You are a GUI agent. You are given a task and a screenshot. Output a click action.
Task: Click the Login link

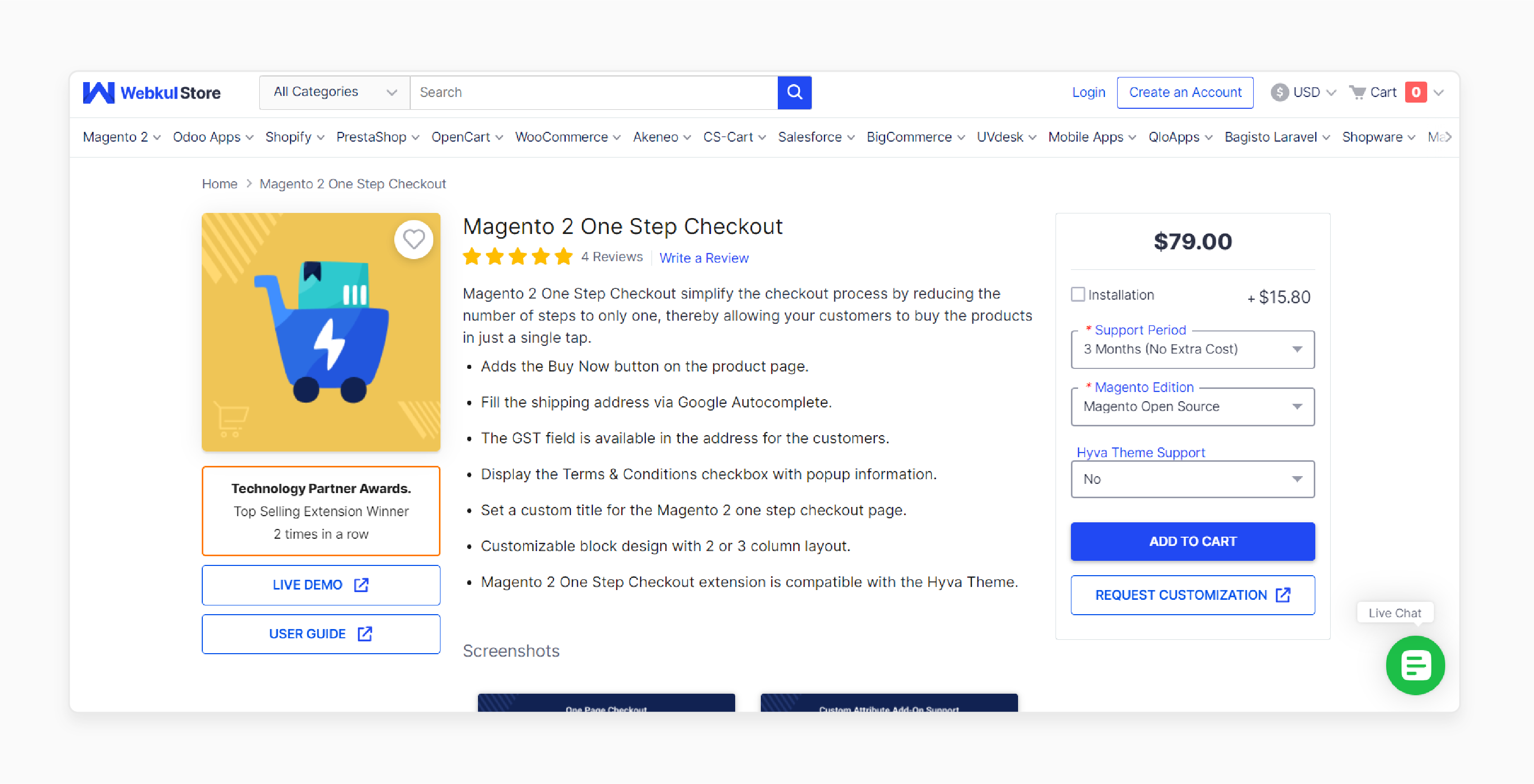click(1088, 92)
